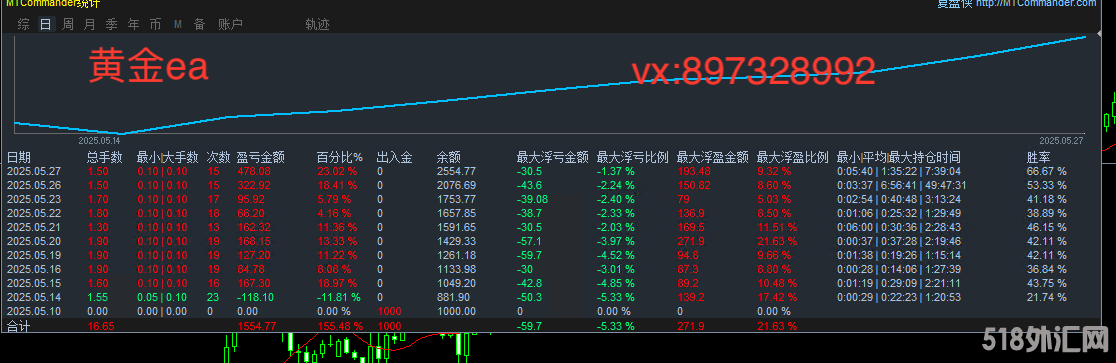Click balance value 2554.77

point(456,171)
